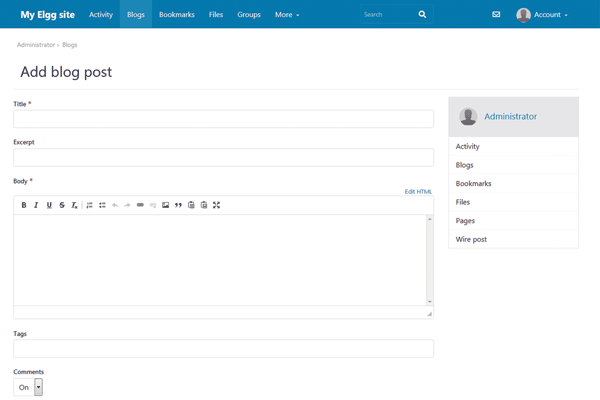600x400 pixels.
Task: Open the Account dropdown menu
Action: pos(542,15)
